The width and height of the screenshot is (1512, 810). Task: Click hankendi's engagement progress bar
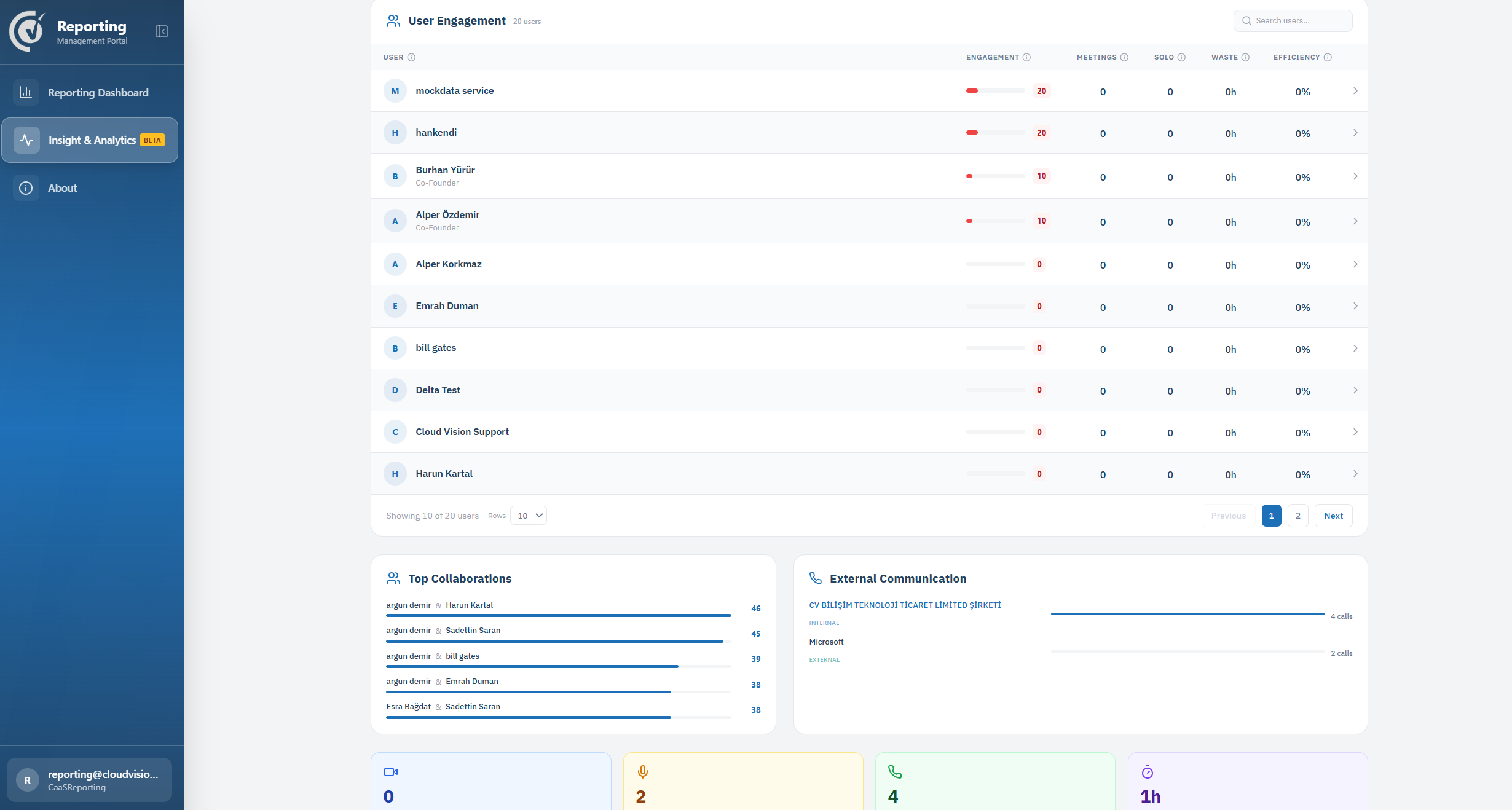(996, 133)
